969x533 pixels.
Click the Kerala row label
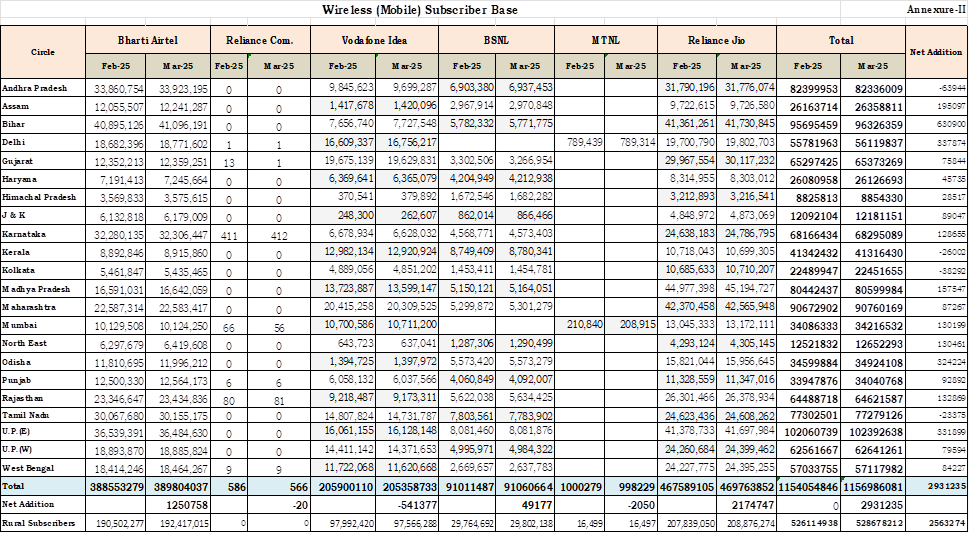click(12, 252)
